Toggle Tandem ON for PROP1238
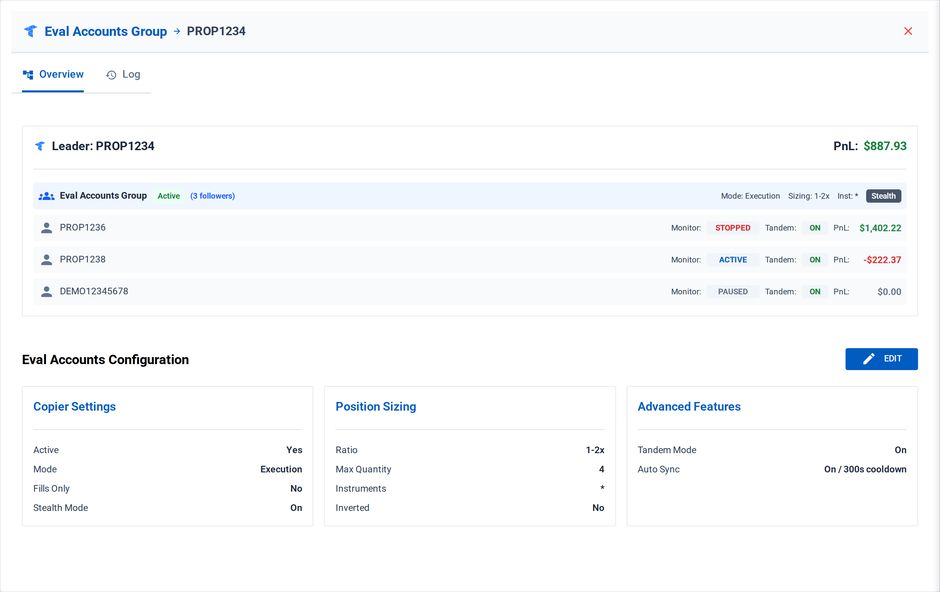940x592 pixels. coord(815,259)
